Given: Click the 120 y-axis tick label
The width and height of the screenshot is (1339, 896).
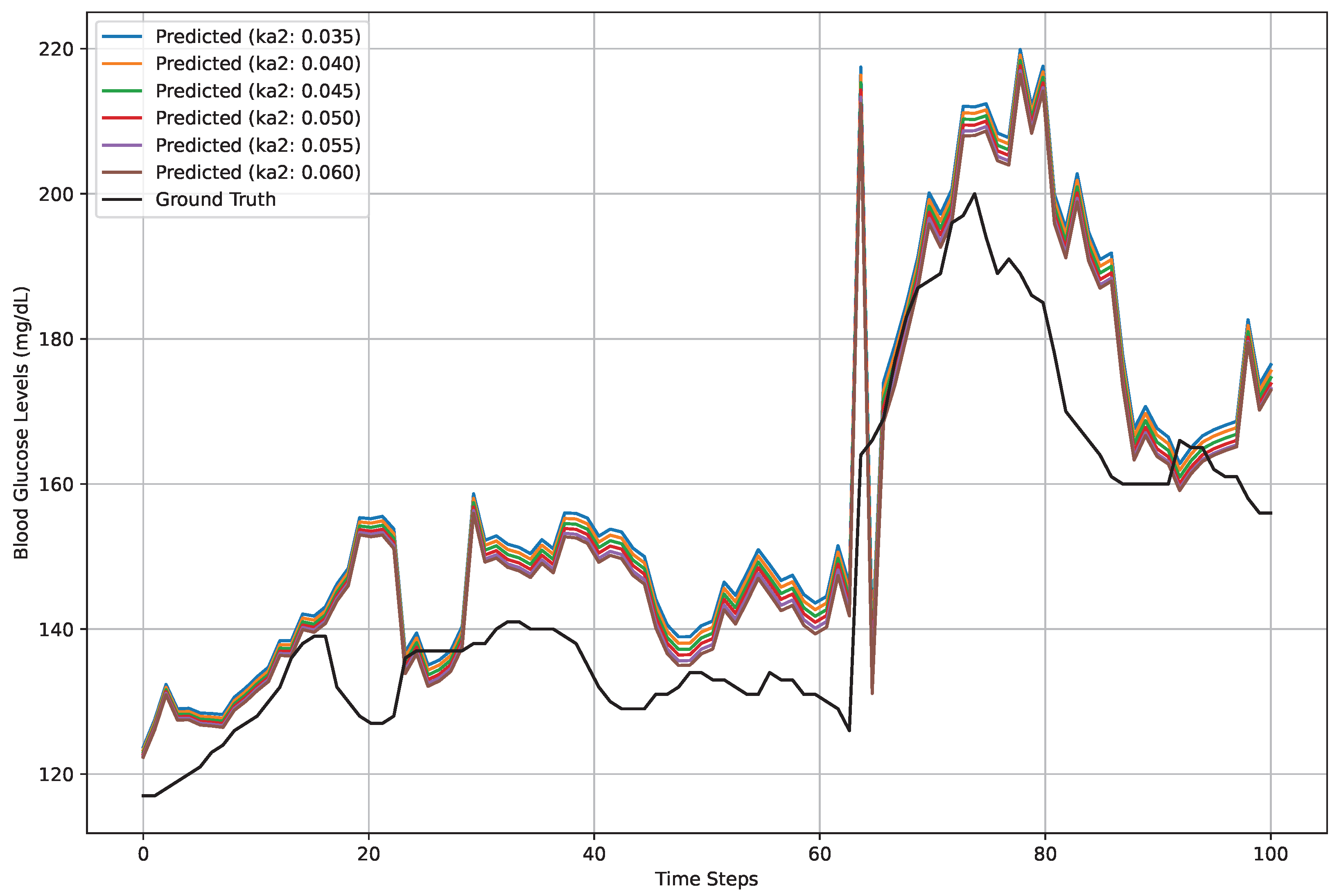Looking at the screenshot, I should point(56,775).
